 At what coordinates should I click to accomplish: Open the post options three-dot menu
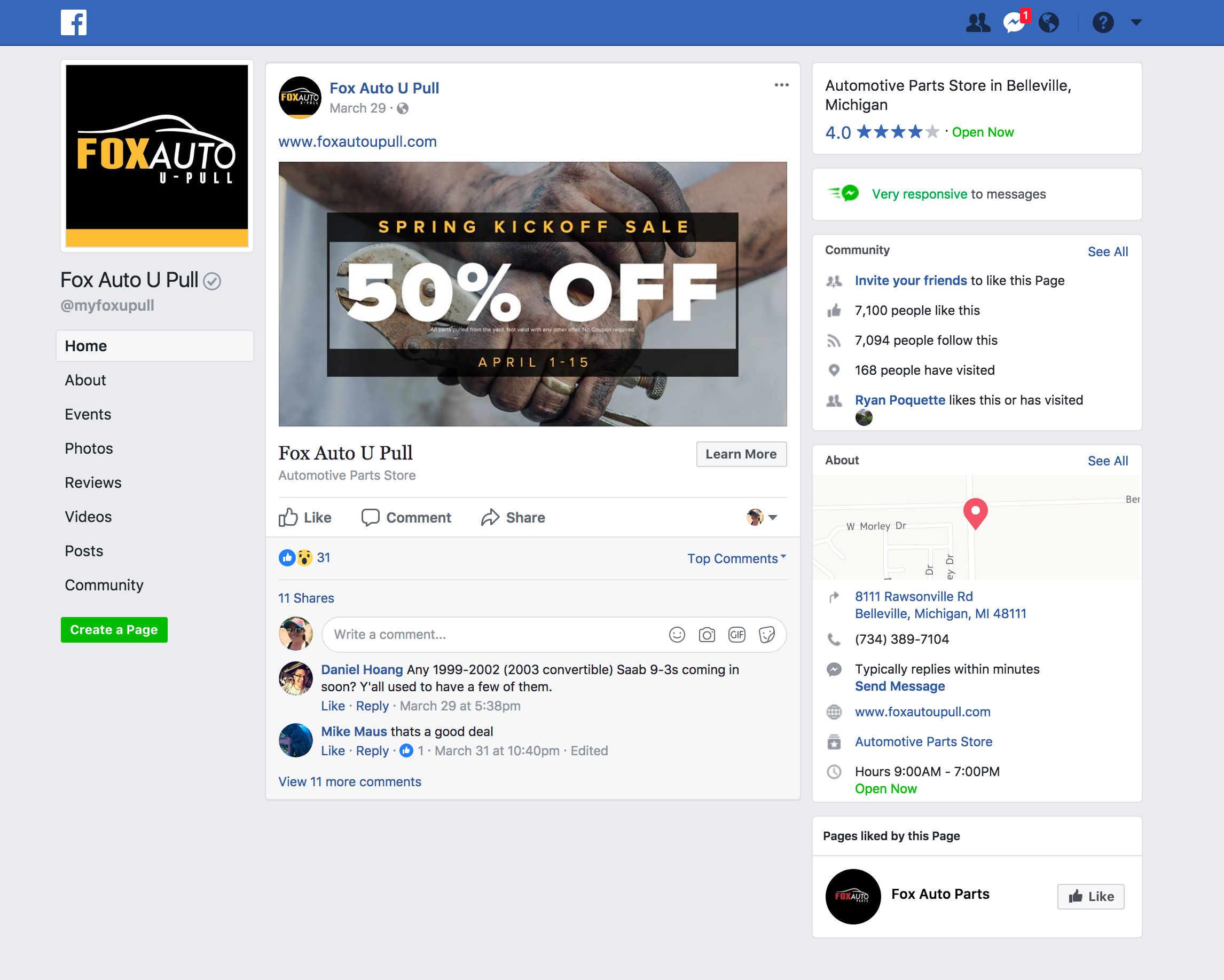[782, 85]
